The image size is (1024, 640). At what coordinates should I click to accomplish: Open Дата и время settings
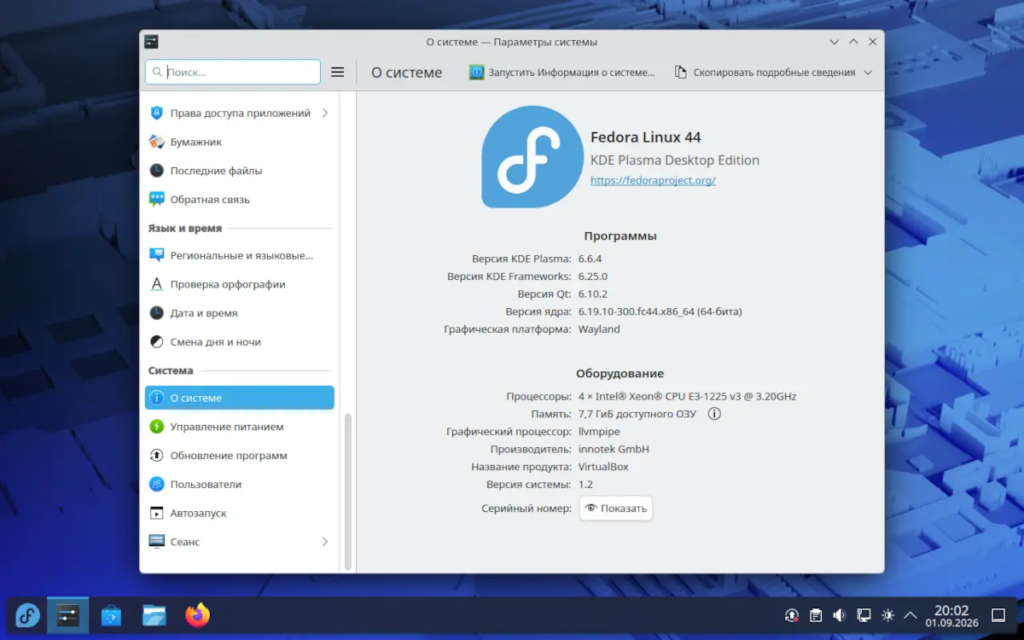click(x=239, y=313)
